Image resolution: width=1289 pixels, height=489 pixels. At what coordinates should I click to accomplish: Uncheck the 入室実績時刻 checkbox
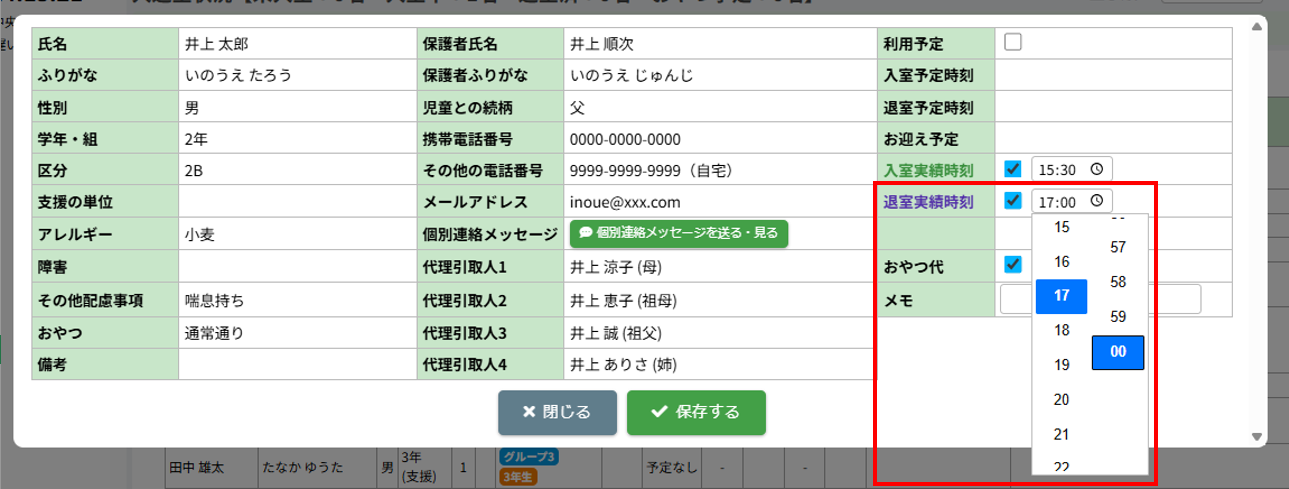(x=1013, y=168)
